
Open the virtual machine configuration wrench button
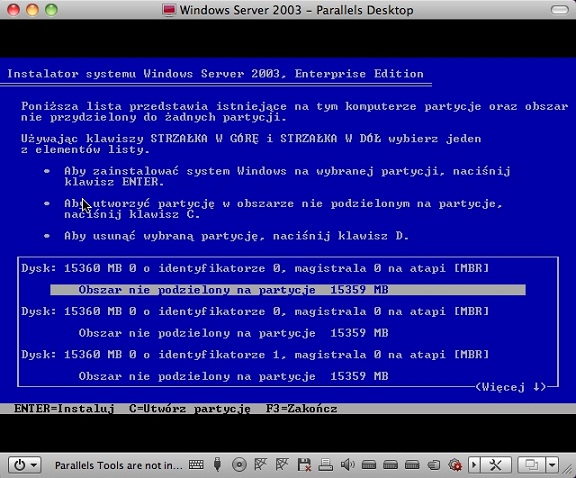click(x=496, y=465)
